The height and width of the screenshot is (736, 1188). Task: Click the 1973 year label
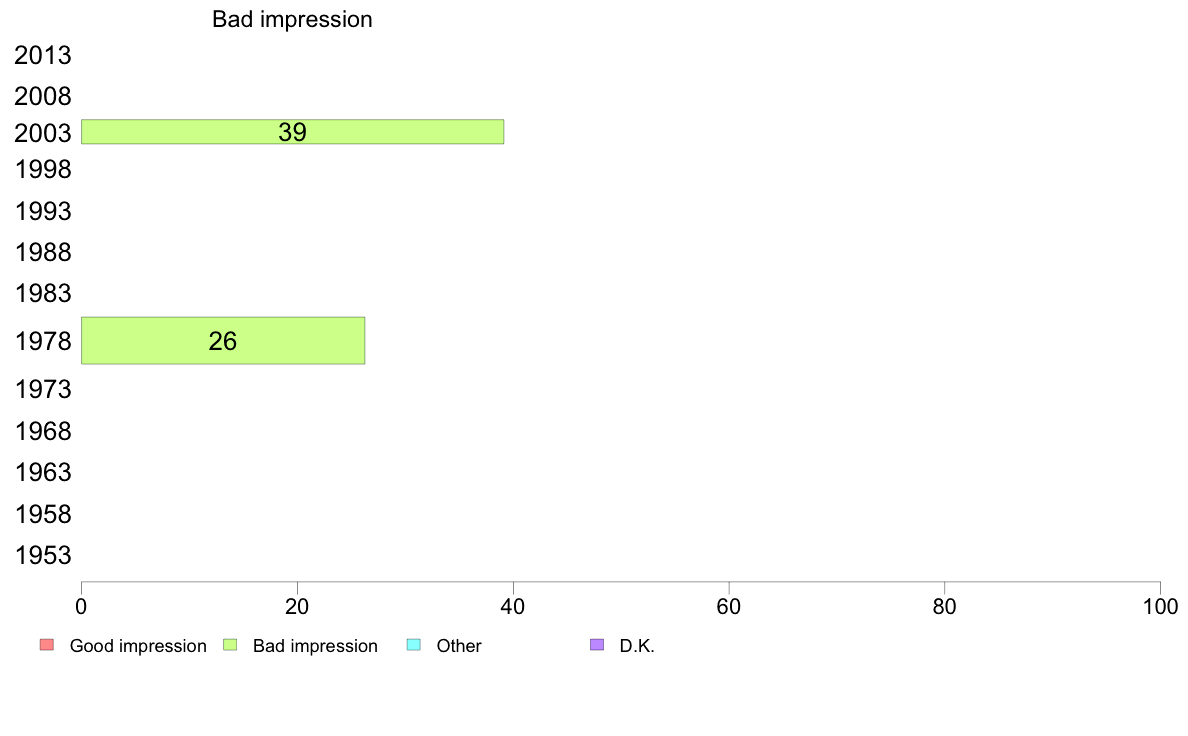pyautogui.click(x=42, y=390)
